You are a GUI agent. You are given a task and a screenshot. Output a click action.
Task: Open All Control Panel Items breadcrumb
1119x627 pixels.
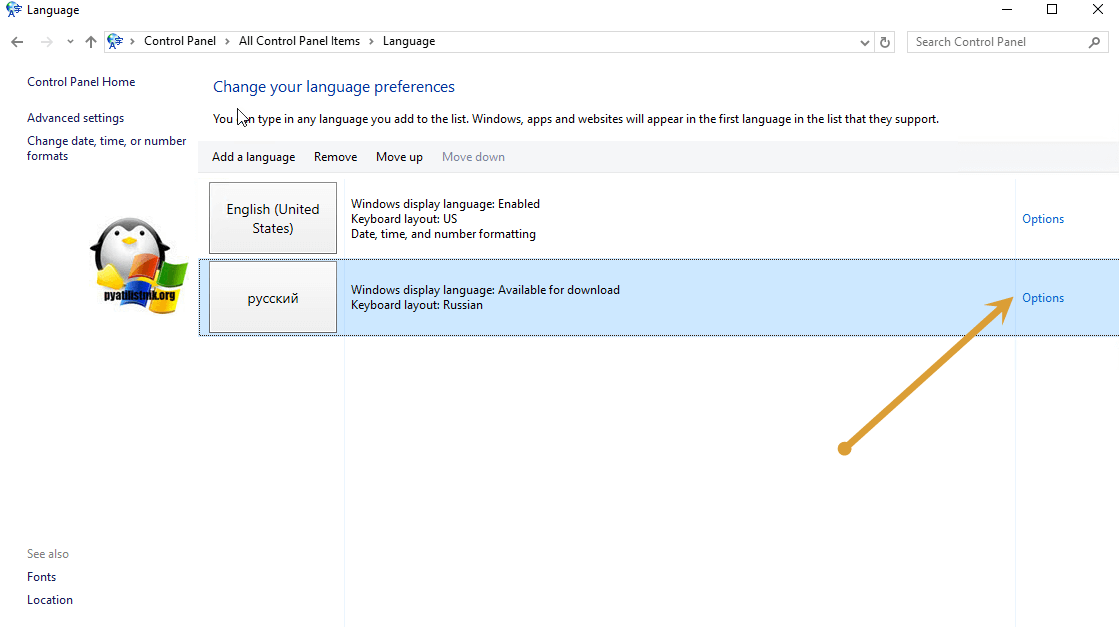(x=299, y=42)
